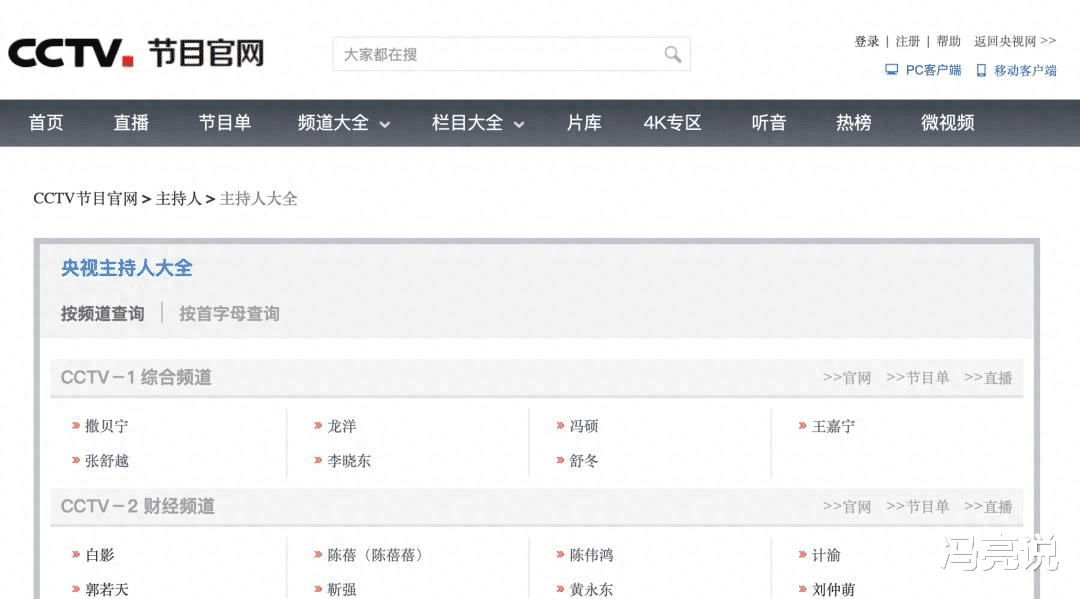The image size is (1080, 599).
Task: Open 片库 in navigation bar
Action: (584, 123)
